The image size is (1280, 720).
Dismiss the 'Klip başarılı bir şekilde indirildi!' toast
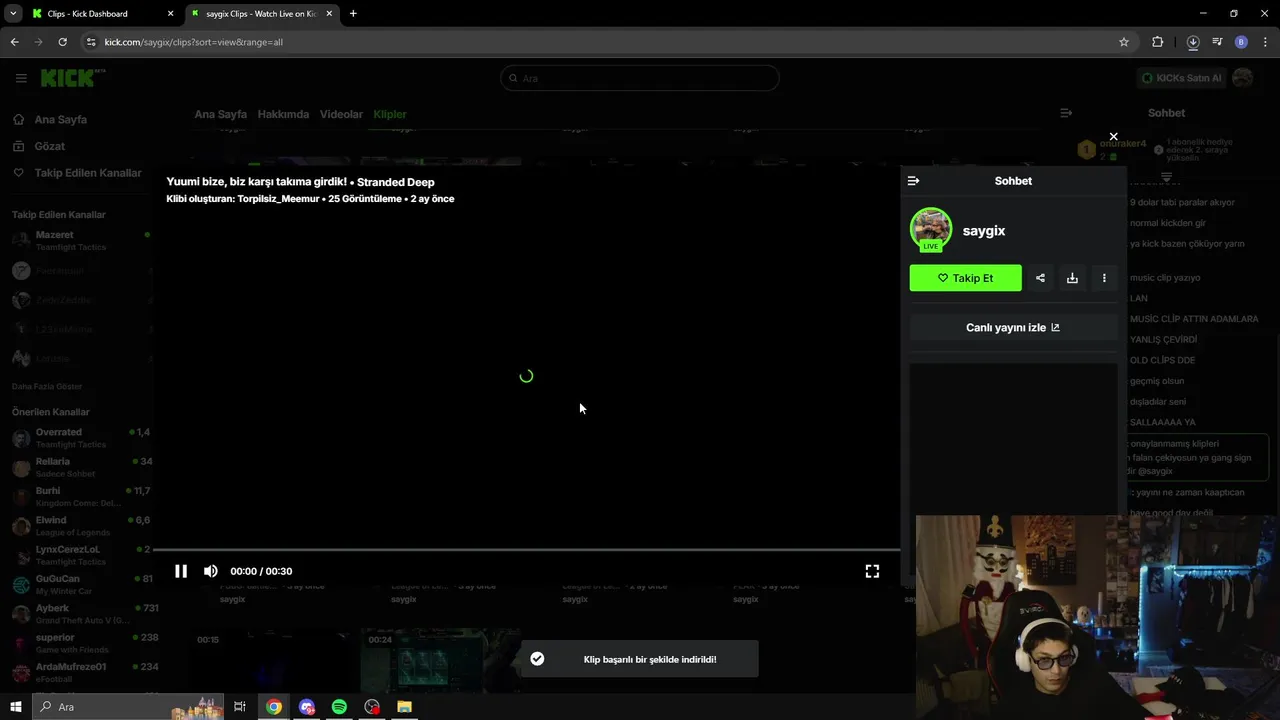(x=639, y=659)
